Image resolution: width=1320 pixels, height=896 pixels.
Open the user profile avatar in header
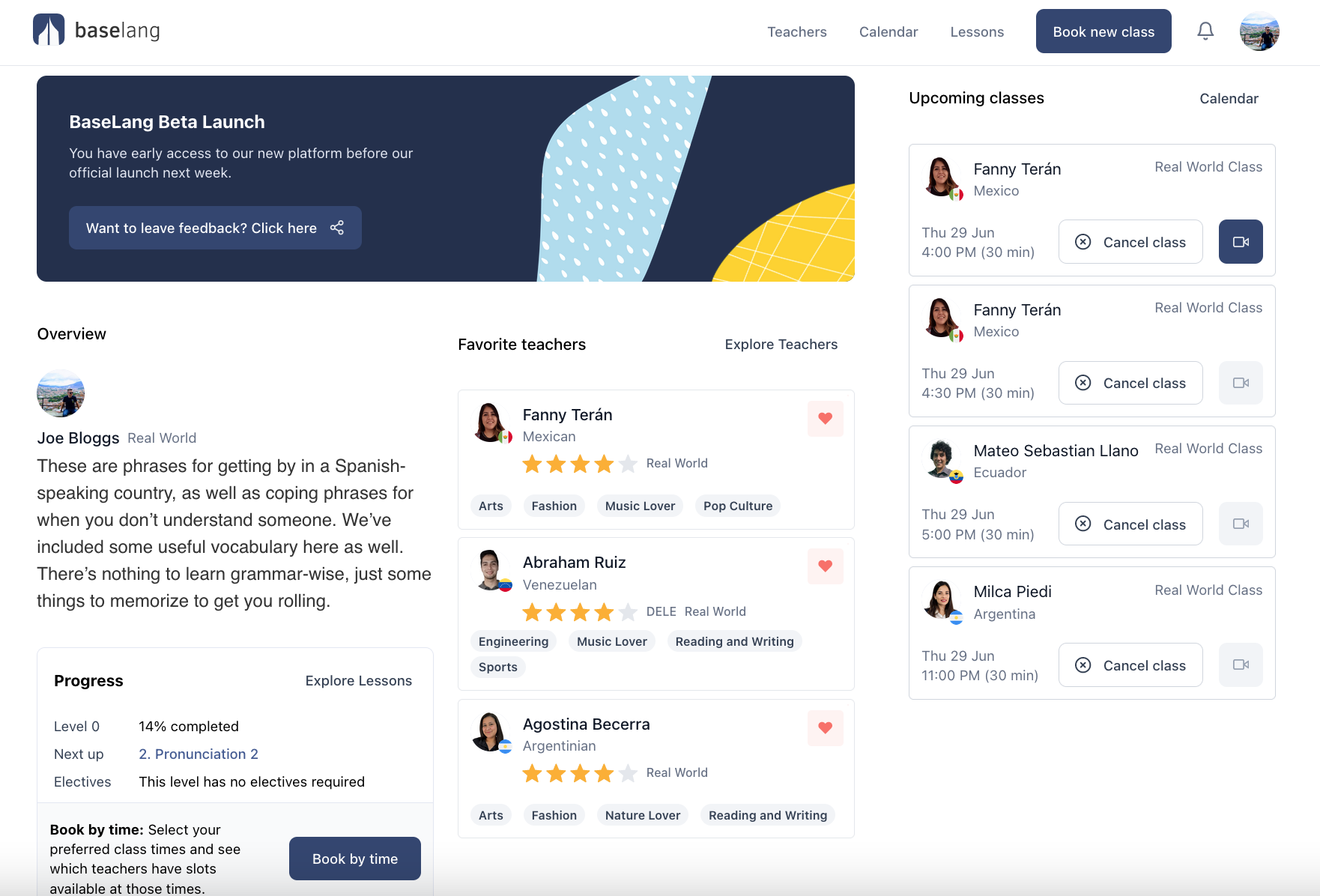1259,31
